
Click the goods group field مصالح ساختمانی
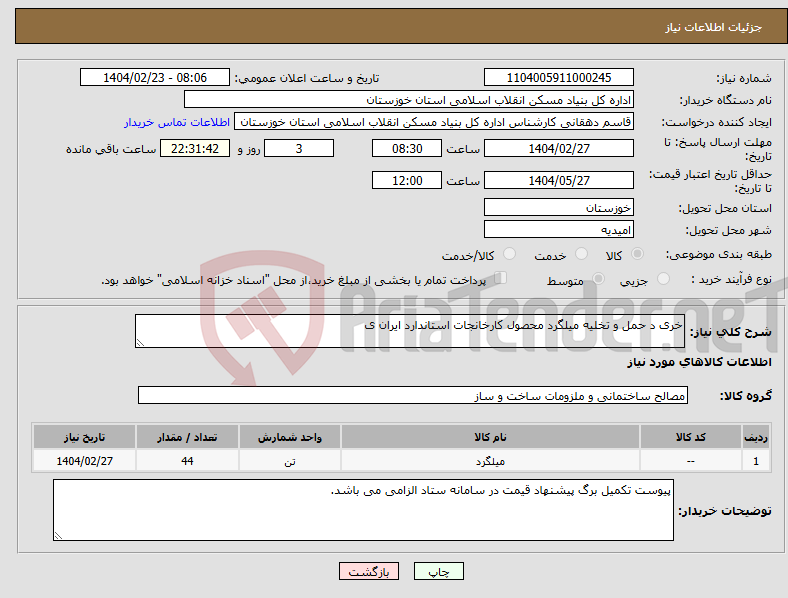pos(413,395)
